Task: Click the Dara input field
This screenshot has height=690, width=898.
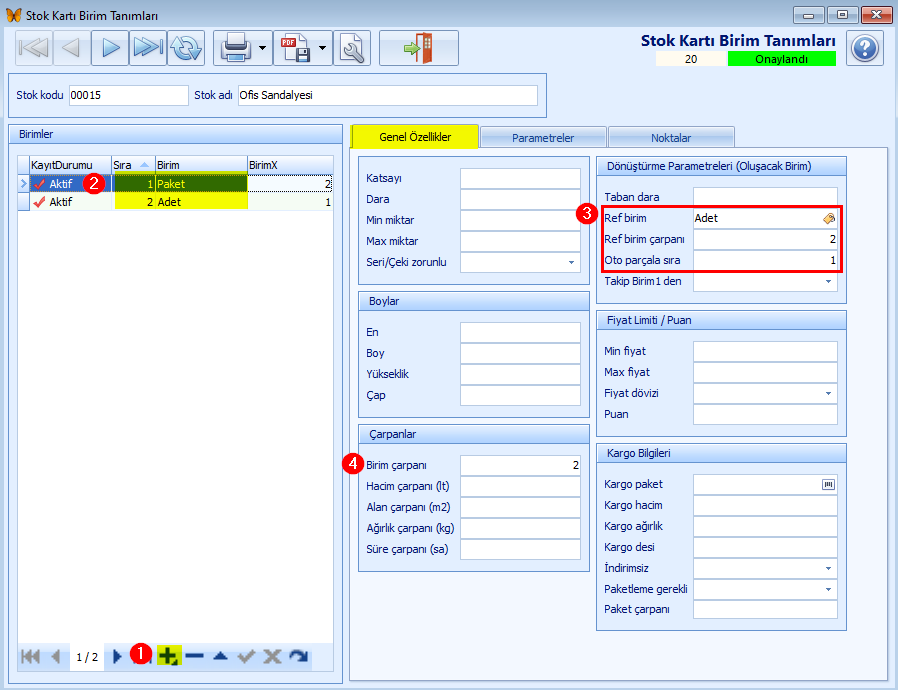Action: [520, 199]
